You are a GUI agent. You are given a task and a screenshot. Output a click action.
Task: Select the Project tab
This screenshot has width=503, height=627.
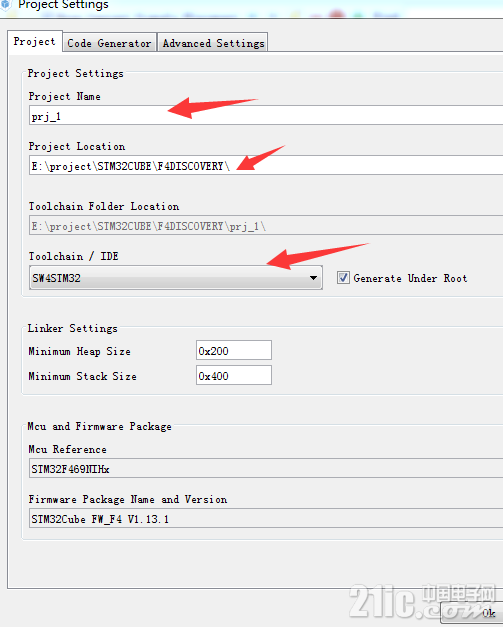click(35, 41)
